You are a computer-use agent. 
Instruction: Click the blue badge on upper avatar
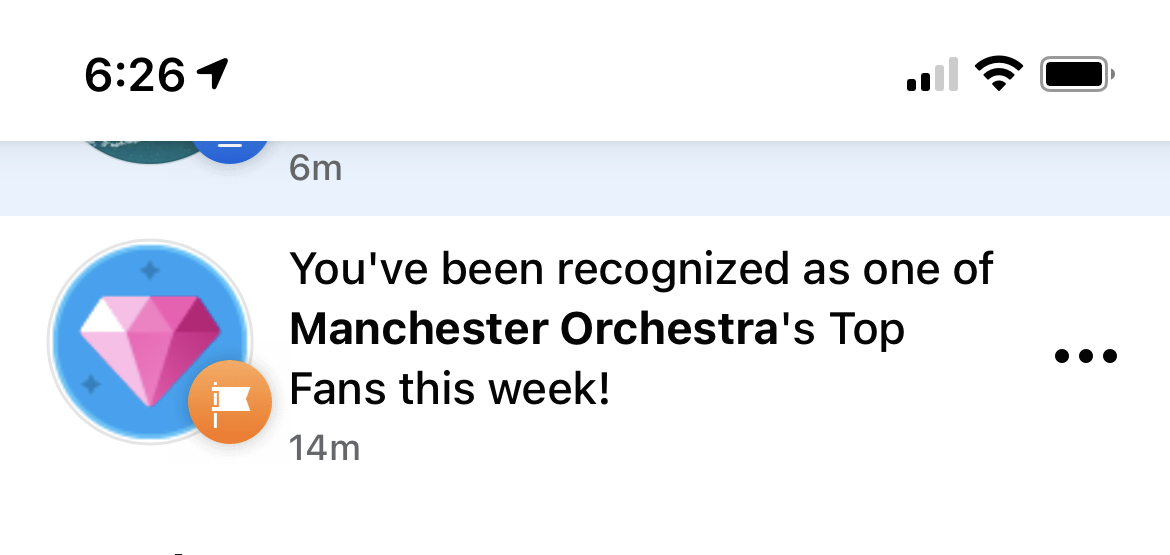tap(230, 150)
